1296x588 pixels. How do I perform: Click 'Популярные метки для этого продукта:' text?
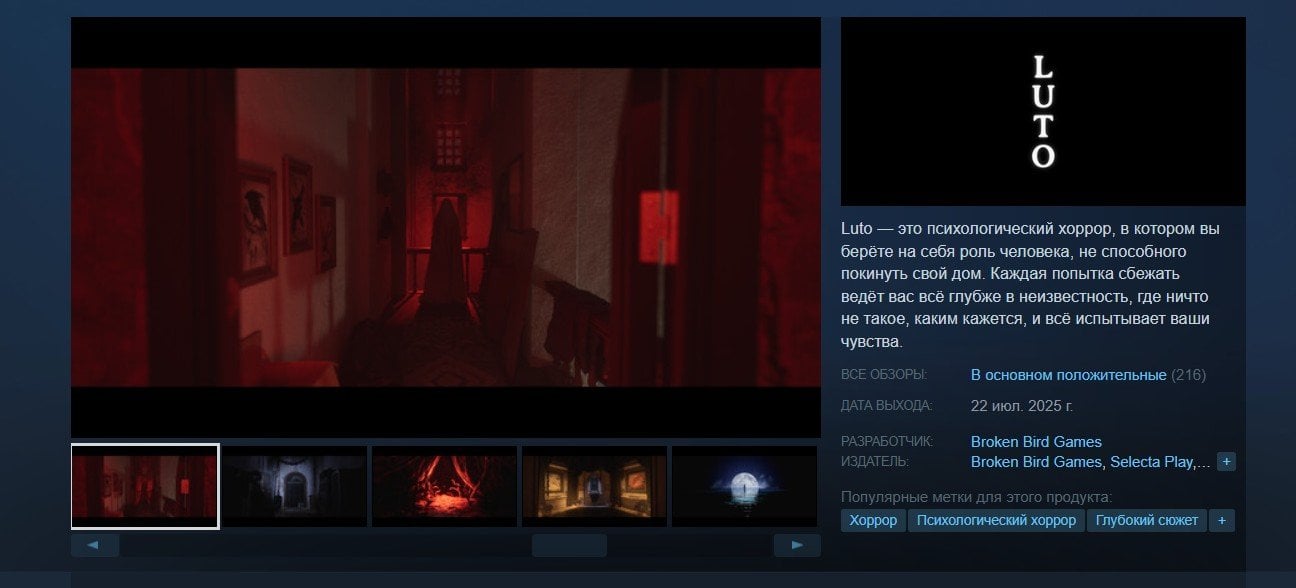(976, 497)
